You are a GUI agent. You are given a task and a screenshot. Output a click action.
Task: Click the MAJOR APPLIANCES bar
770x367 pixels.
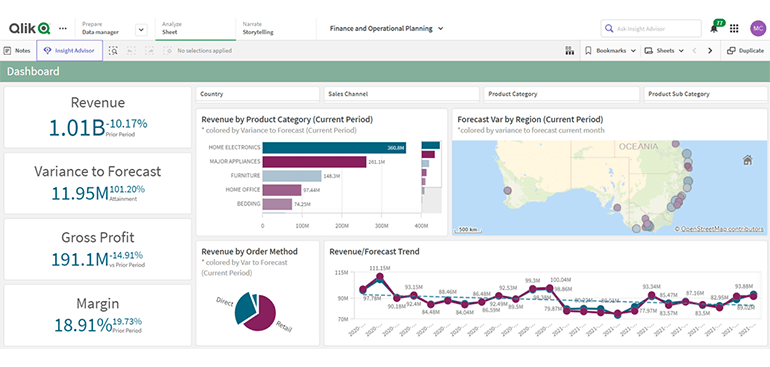click(314, 162)
